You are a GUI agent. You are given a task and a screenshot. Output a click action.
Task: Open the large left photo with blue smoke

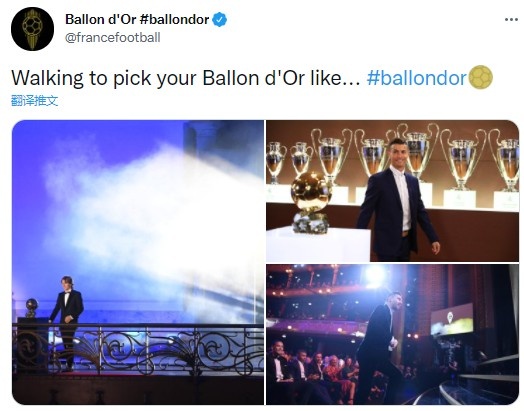coord(138,262)
